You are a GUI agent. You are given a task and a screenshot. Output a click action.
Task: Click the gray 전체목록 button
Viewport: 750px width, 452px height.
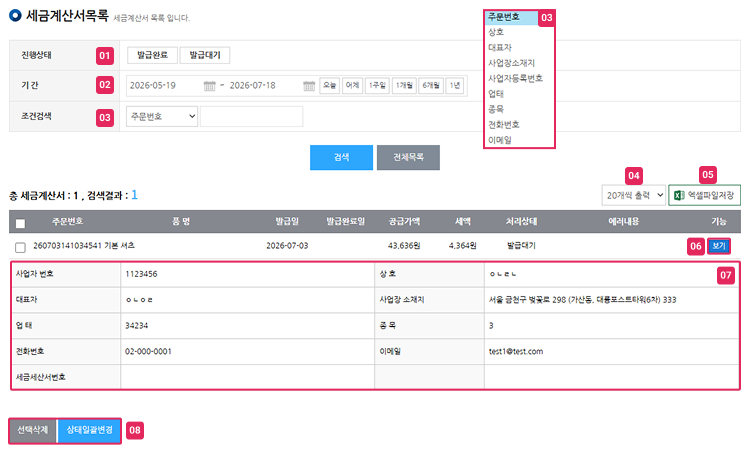408,157
